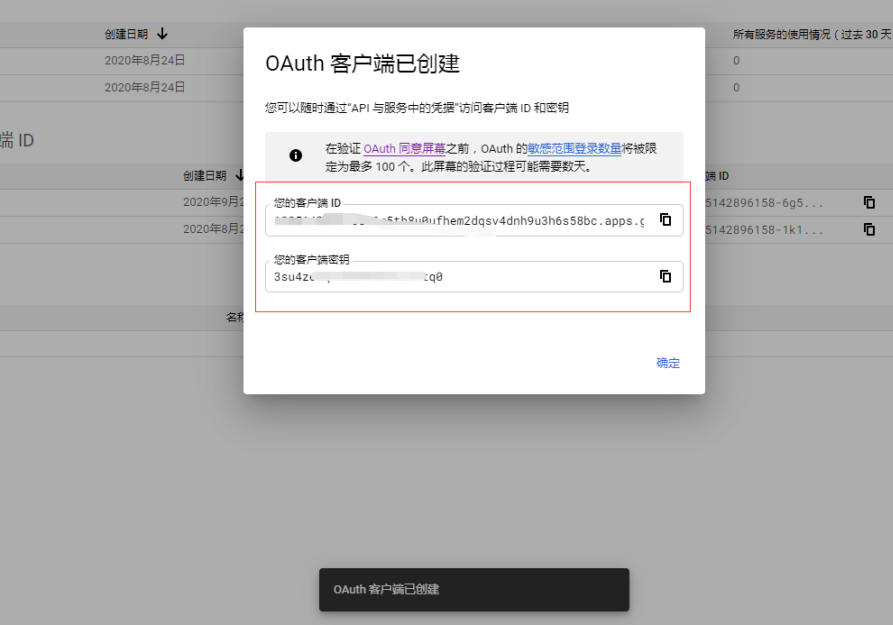Click client ID text 5142896158-6g5...
The height and width of the screenshot is (625, 893).
[764, 203]
